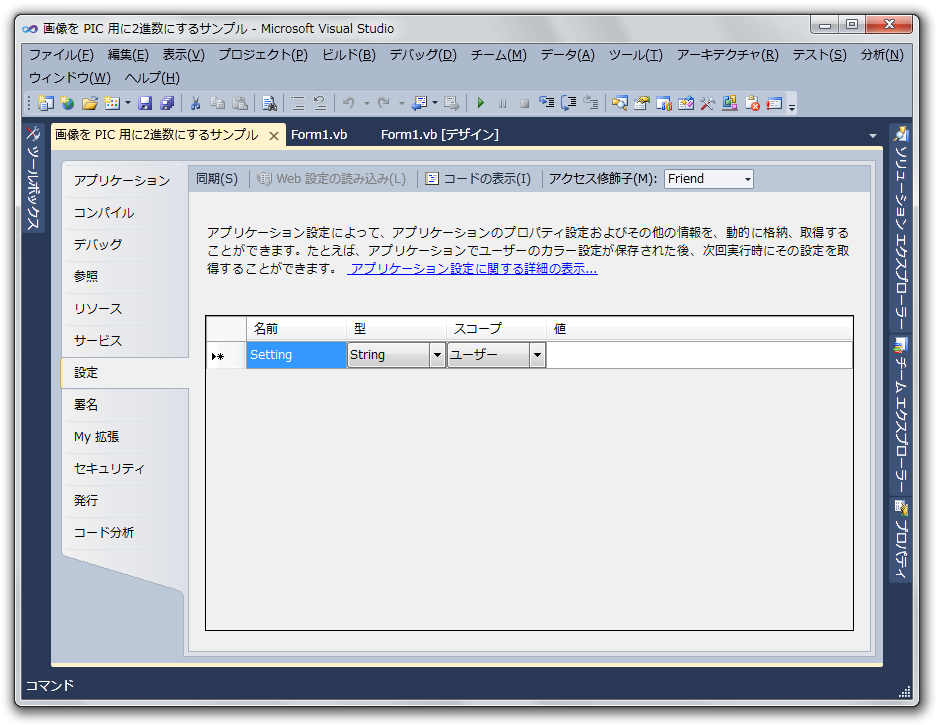
Task: Click the Step Out icon
Action: tap(591, 103)
